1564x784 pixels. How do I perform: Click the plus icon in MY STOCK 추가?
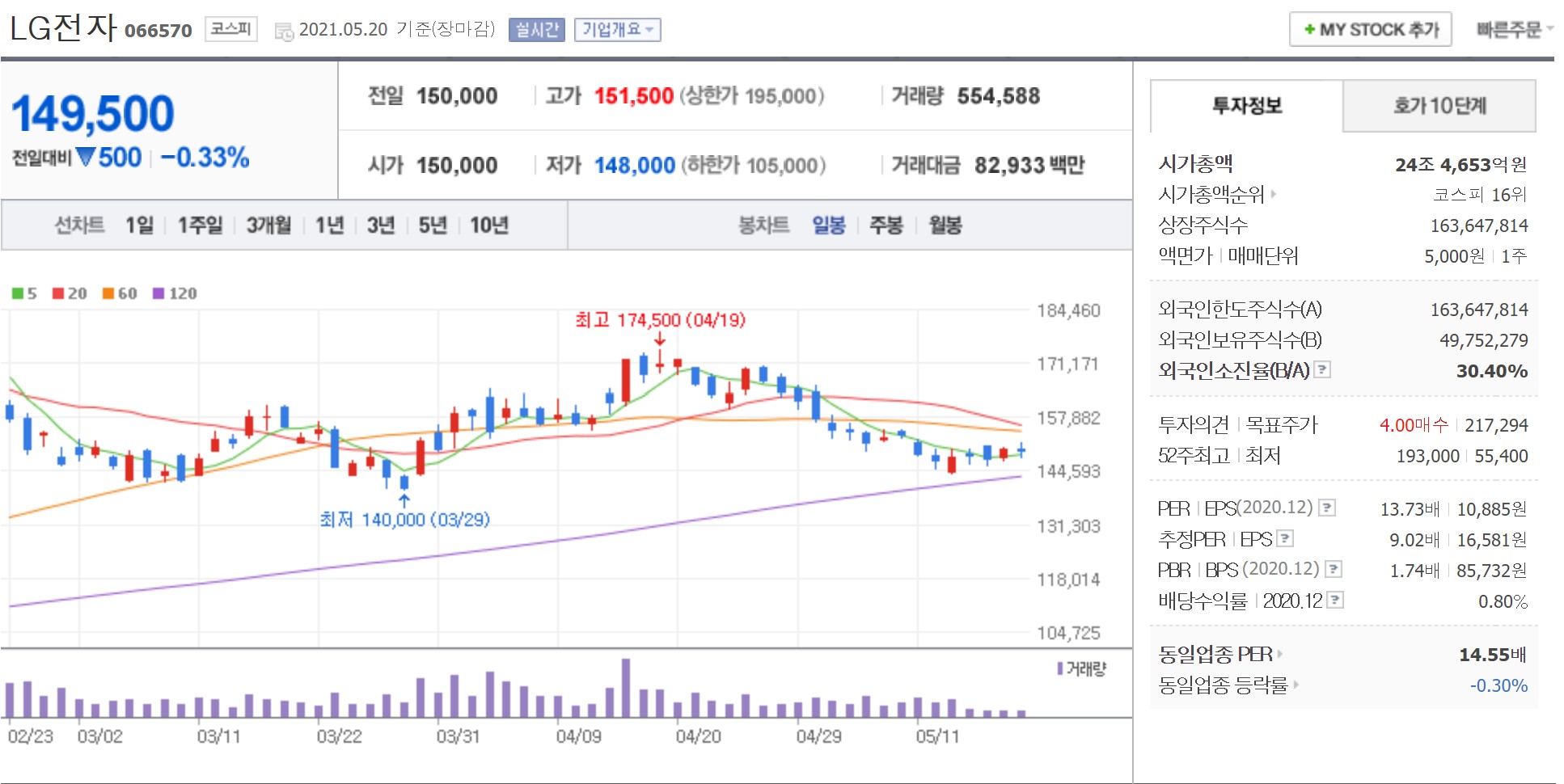click(x=1309, y=30)
